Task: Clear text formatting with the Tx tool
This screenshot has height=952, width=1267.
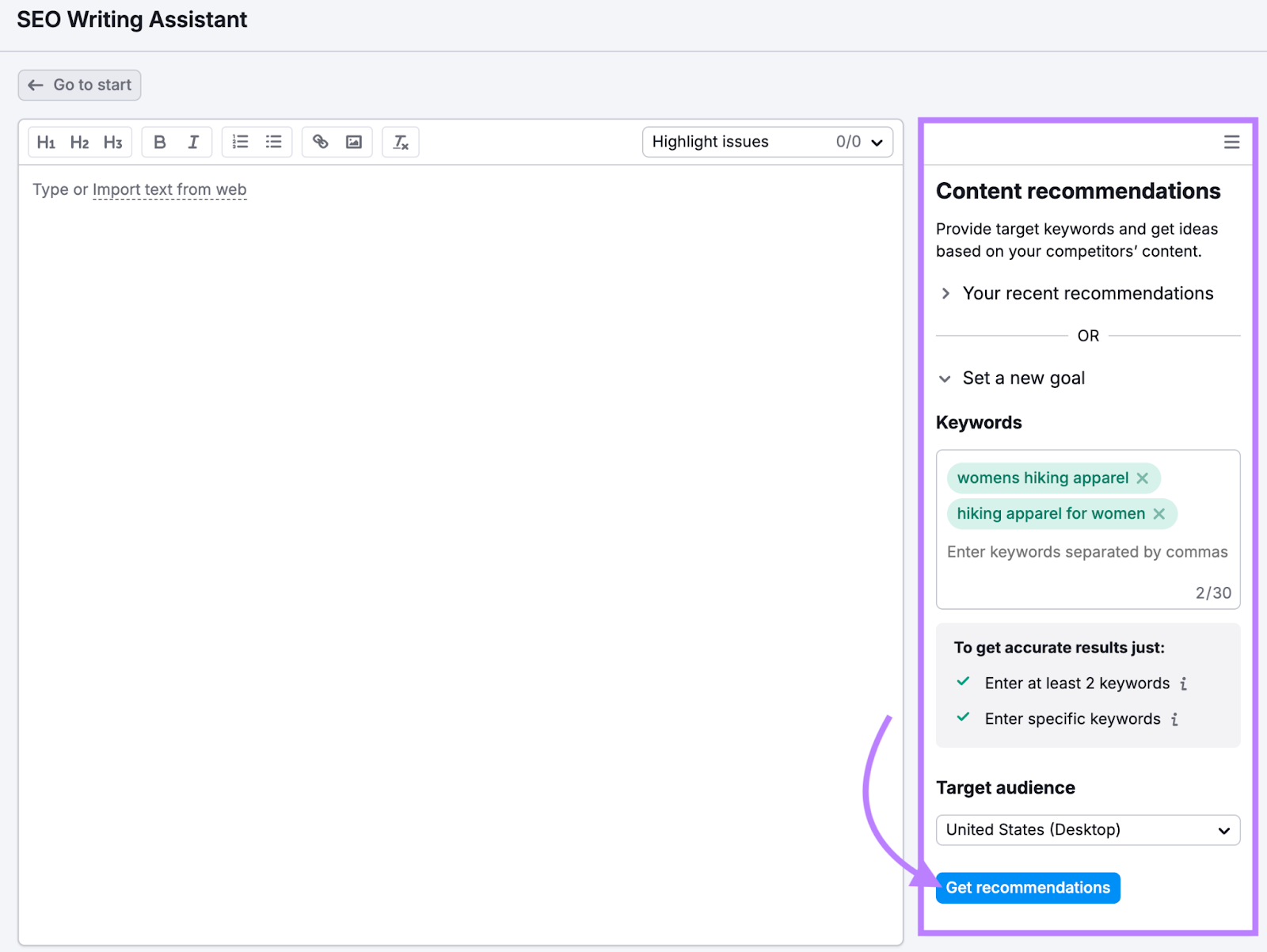Action: click(x=400, y=142)
